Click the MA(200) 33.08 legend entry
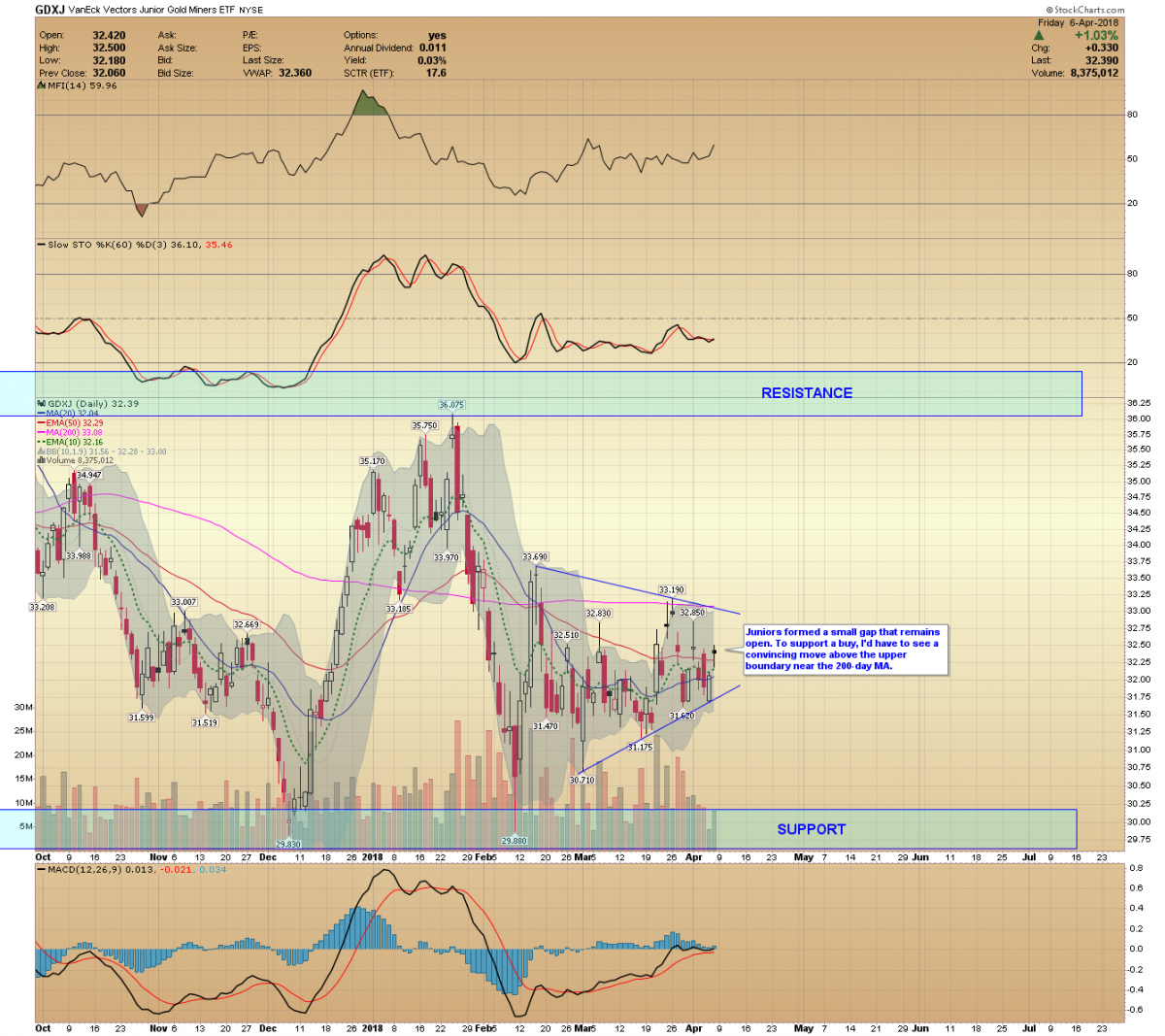Image resolution: width=1165 pixels, height=1036 pixels. tap(71, 432)
